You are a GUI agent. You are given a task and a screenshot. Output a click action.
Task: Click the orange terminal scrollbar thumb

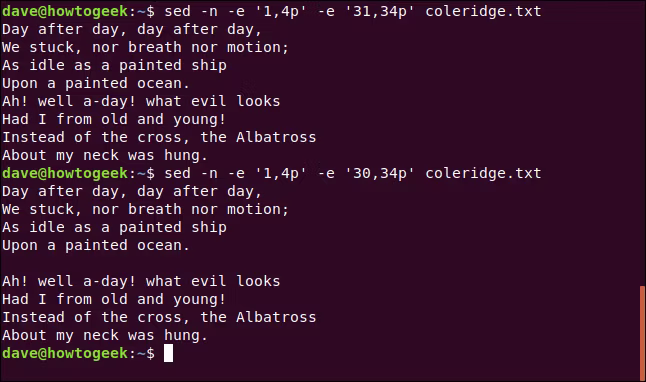[642, 333]
